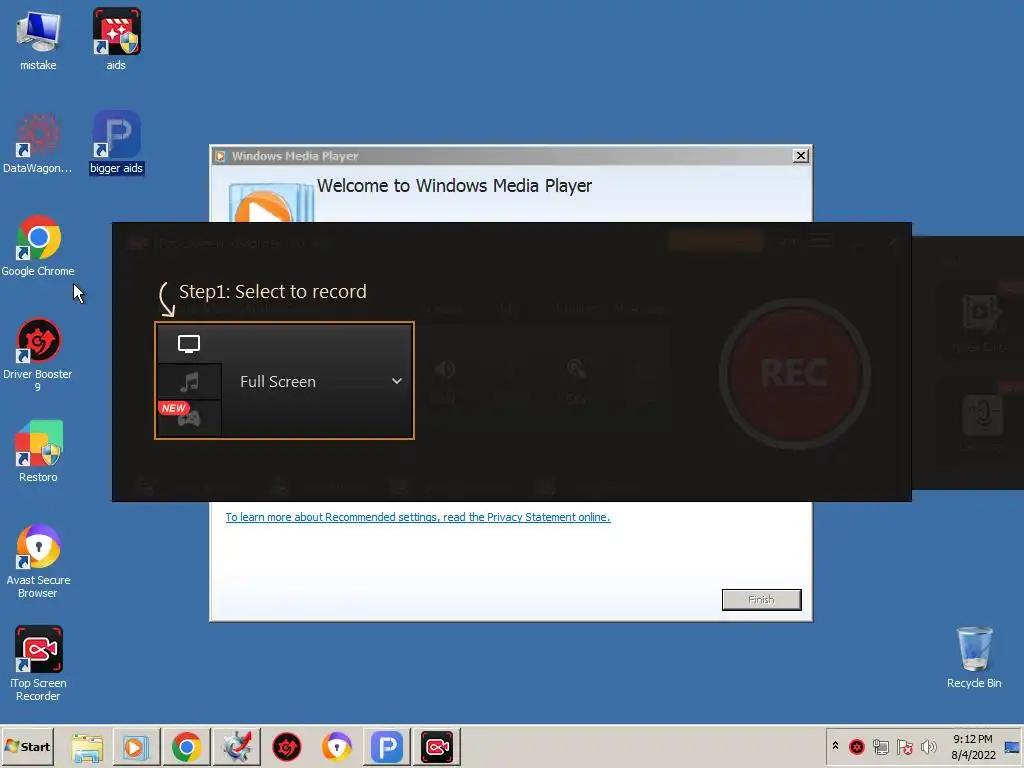
Task: Open the mistake desktop shortcut
Action: [x=38, y=39]
